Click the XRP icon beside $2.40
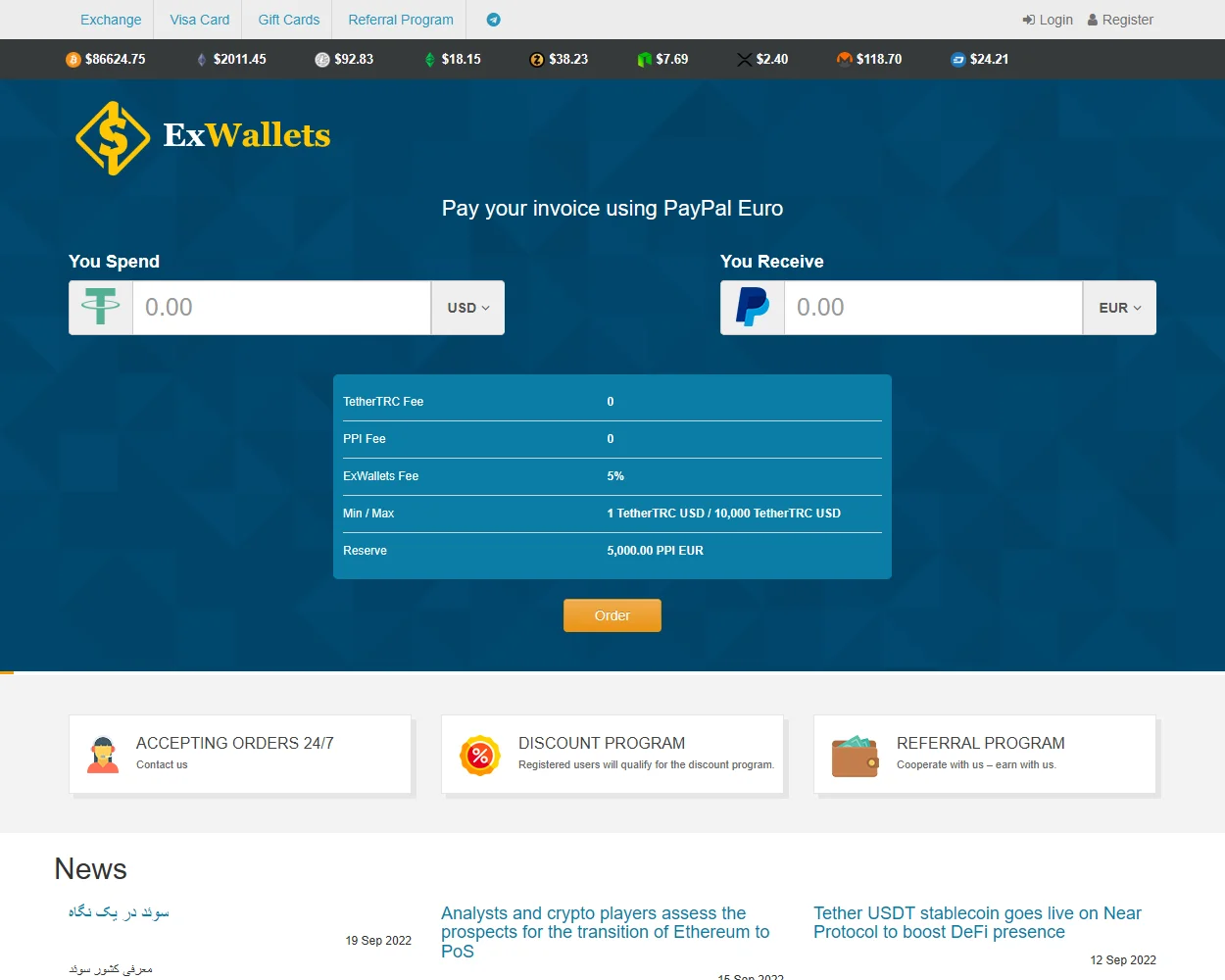1225x980 pixels. (745, 60)
